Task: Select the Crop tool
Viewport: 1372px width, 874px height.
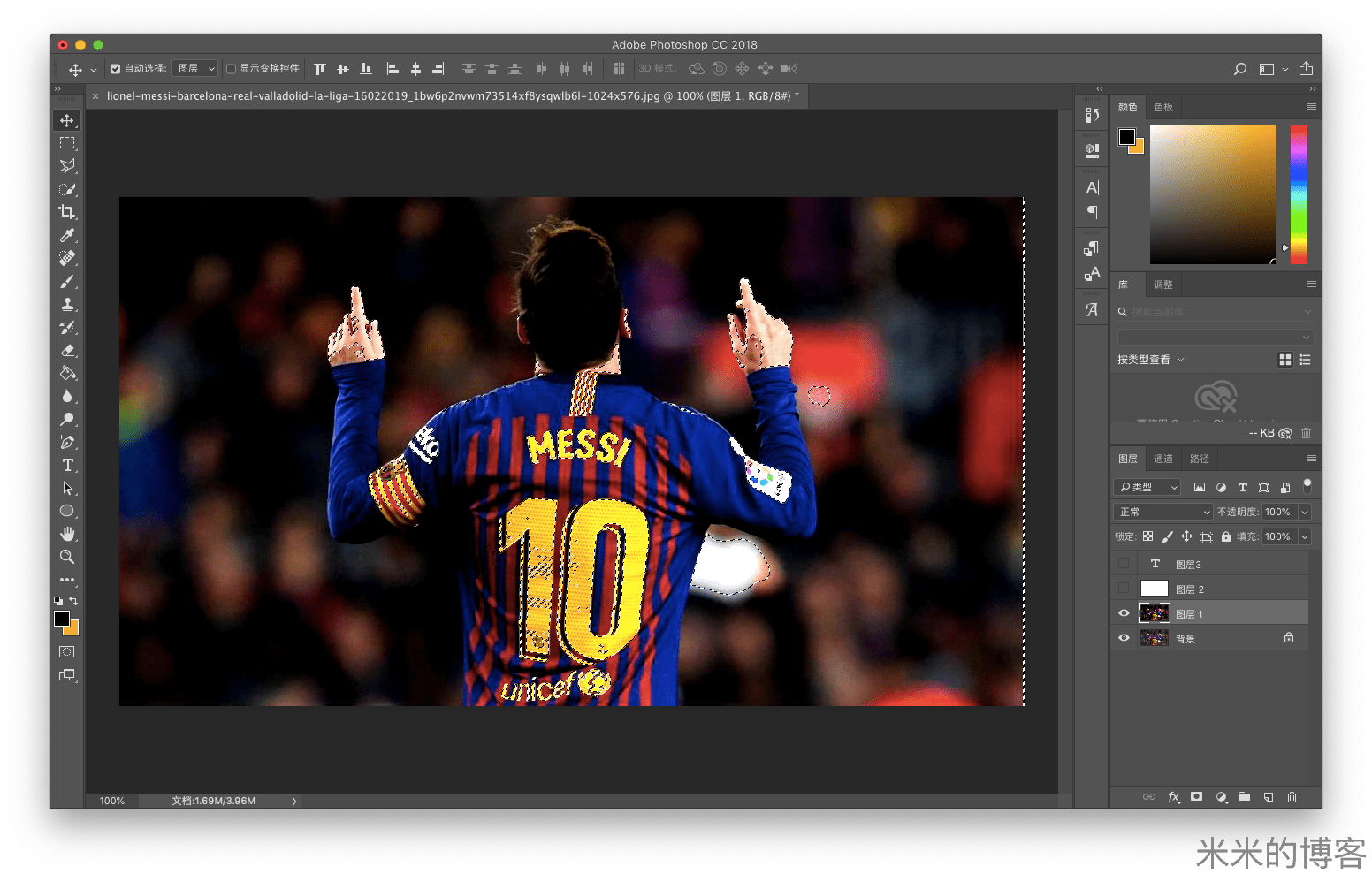Action: tap(67, 212)
